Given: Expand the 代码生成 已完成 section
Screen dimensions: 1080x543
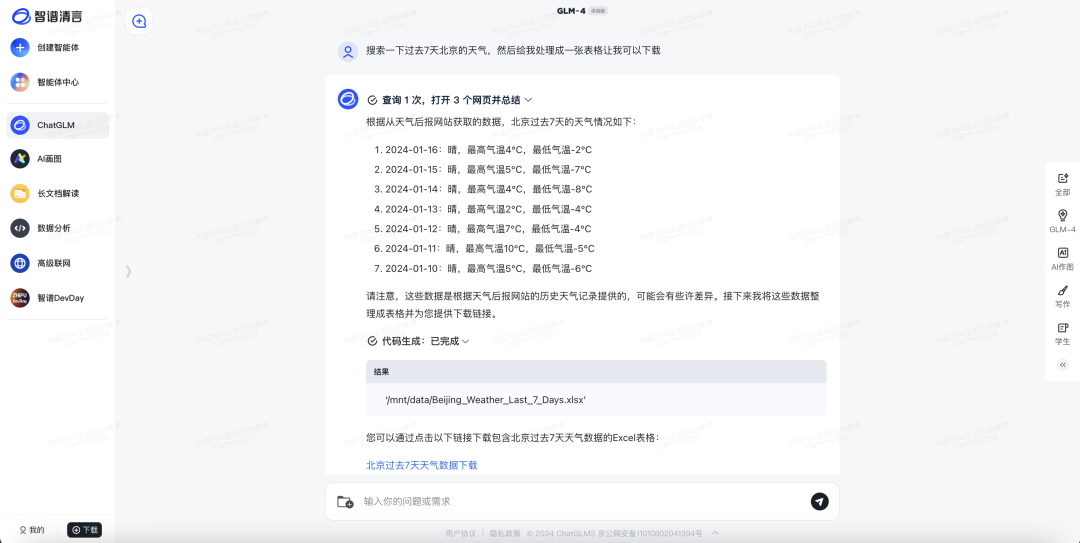Looking at the screenshot, I should pyautogui.click(x=418, y=341).
